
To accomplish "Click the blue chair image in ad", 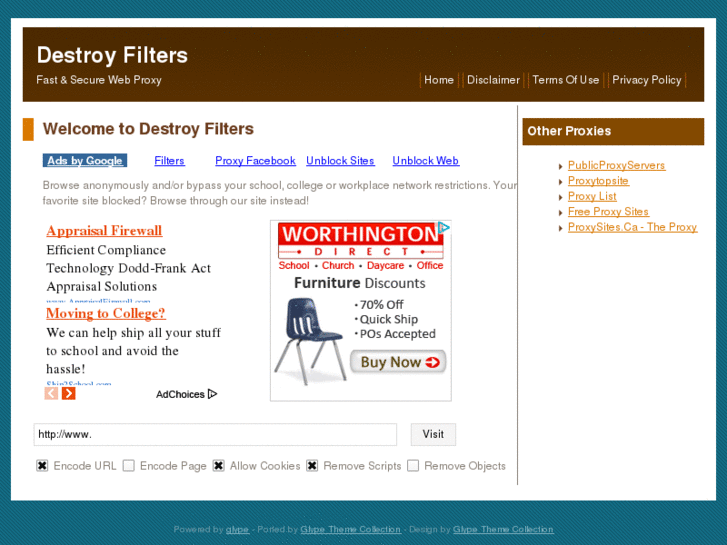I will 310,341.
